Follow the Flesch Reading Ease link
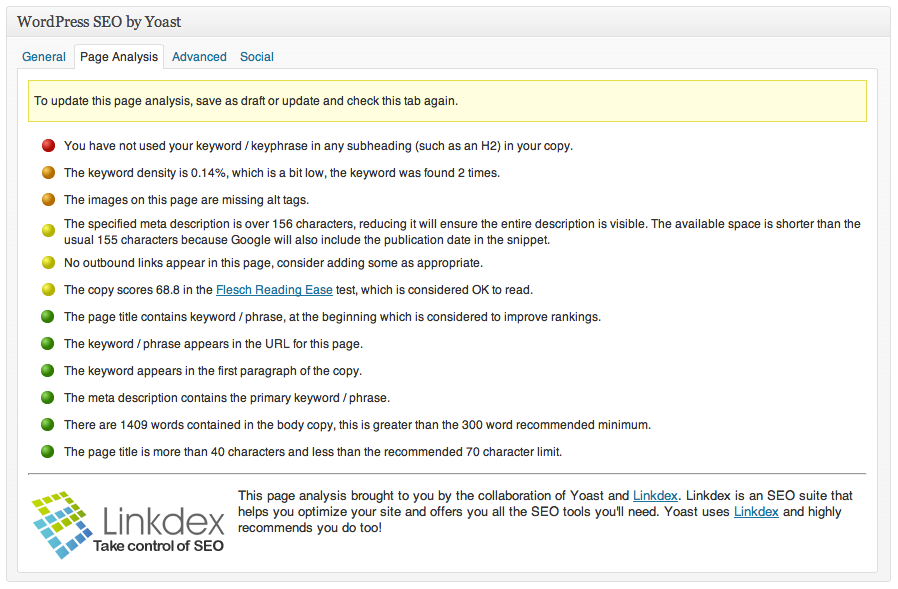The width and height of the screenshot is (898, 589). (x=274, y=290)
